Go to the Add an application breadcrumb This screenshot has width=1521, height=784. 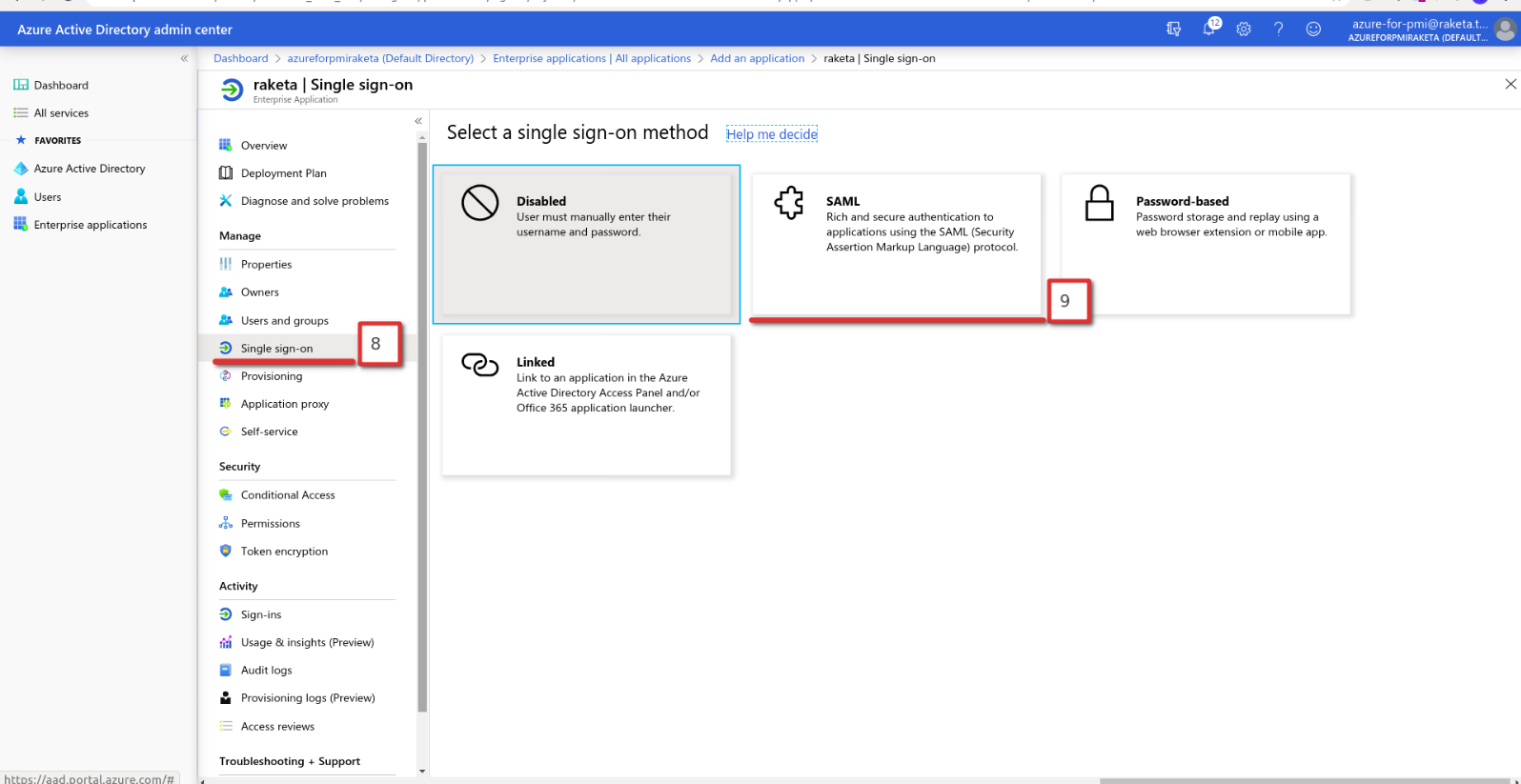pyautogui.click(x=758, y=58)
